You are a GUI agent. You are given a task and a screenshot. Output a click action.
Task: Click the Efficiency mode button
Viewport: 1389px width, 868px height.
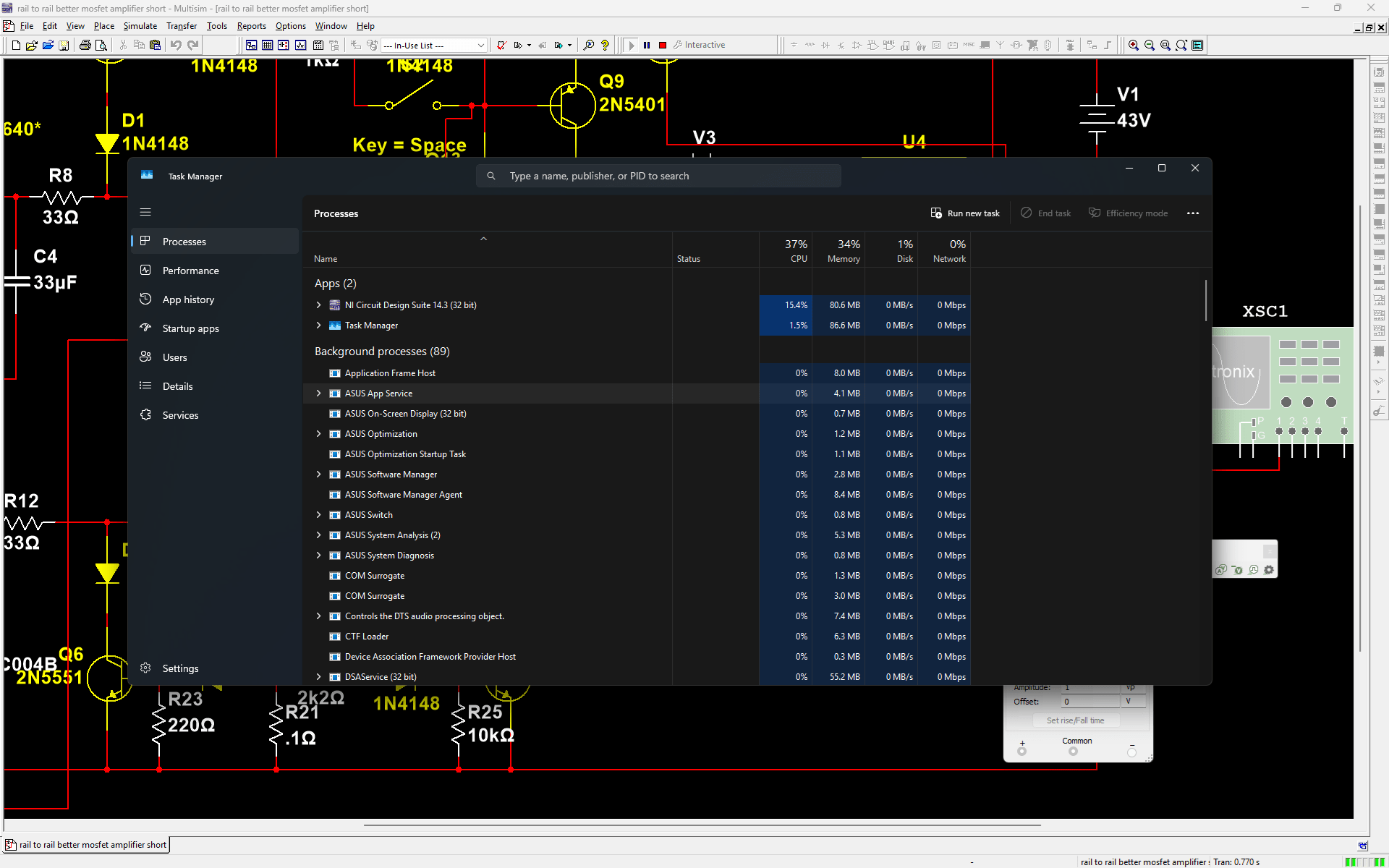(x=1129, y=213)
